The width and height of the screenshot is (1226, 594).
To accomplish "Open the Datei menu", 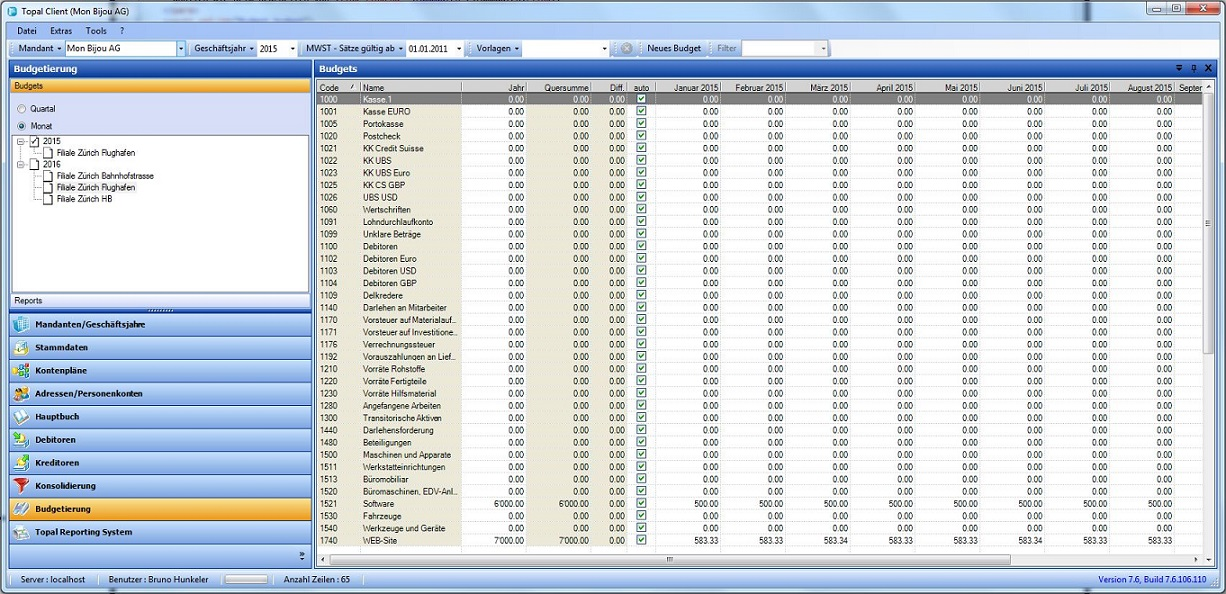I will click(x=27, y=31).
